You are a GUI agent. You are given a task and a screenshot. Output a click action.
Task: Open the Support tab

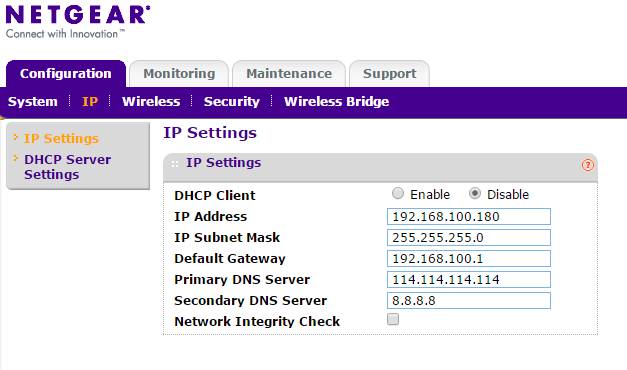(389, 74)
